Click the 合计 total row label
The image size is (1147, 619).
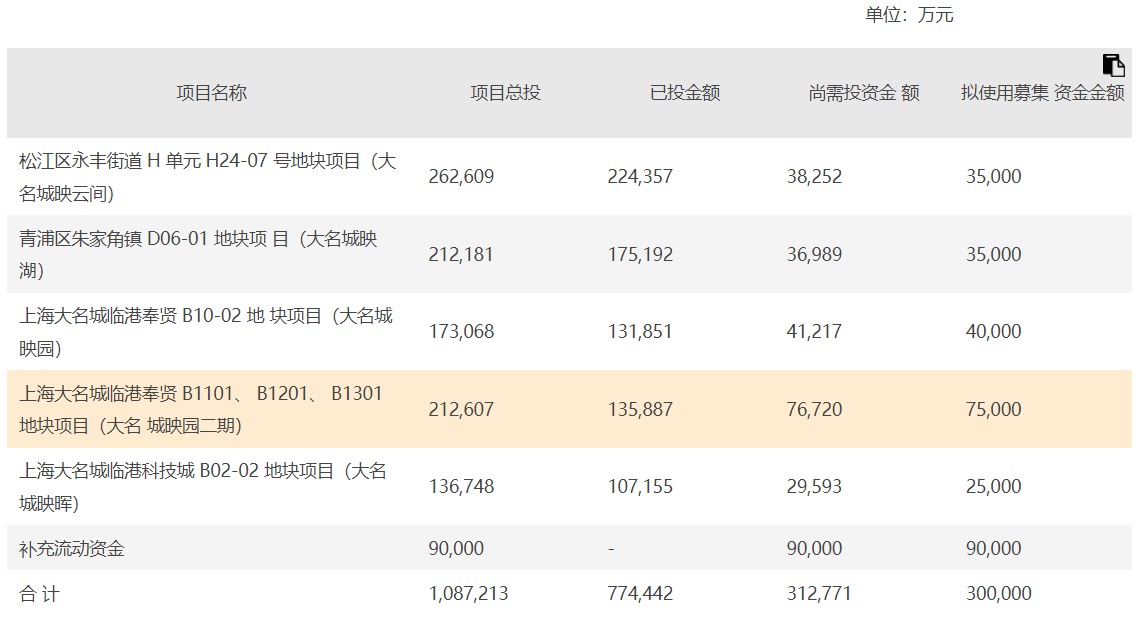[40, 594]
